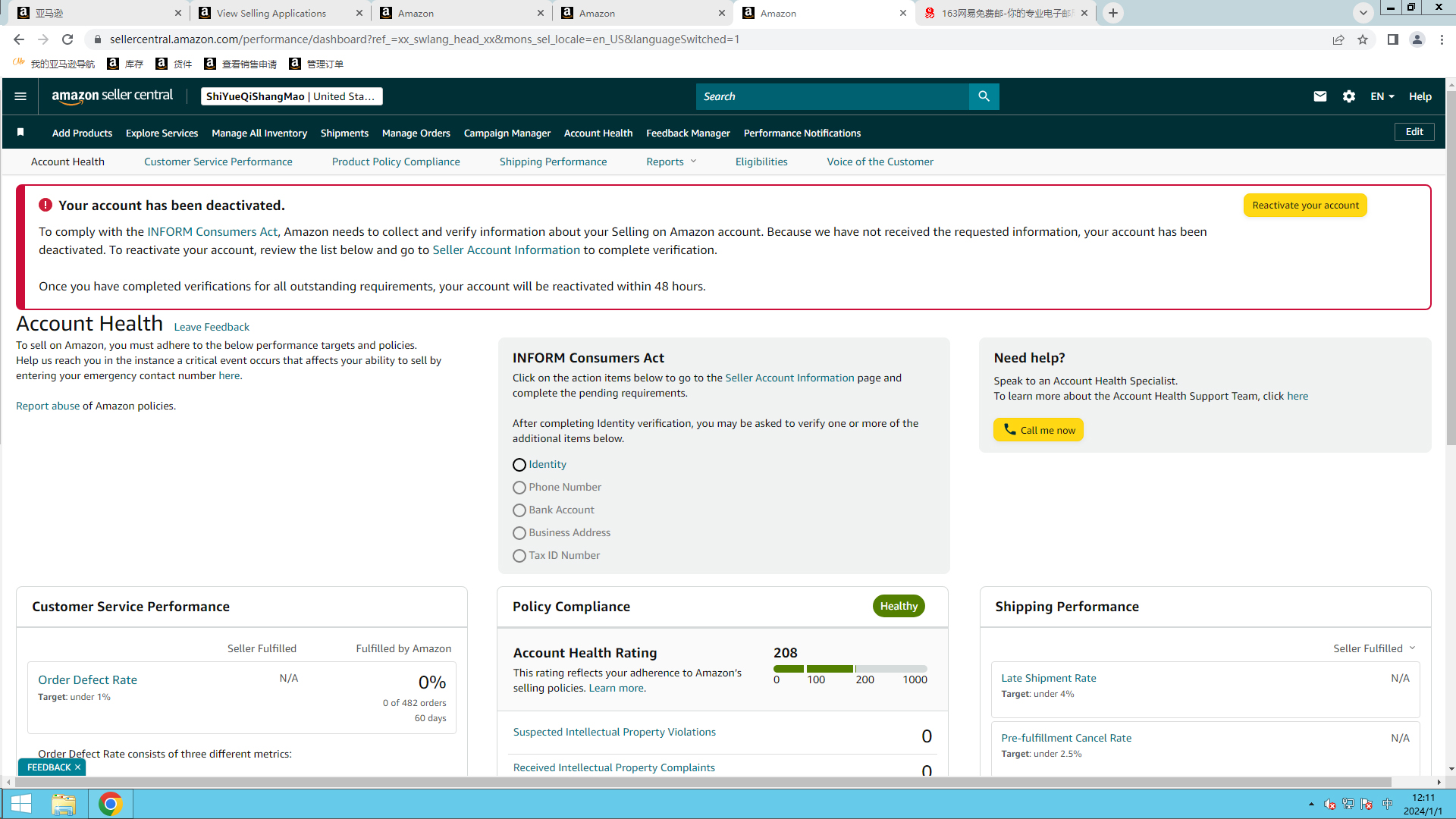
Task: Open the ShiYueQiShangMao account switcher
Action: pos(291,96)
